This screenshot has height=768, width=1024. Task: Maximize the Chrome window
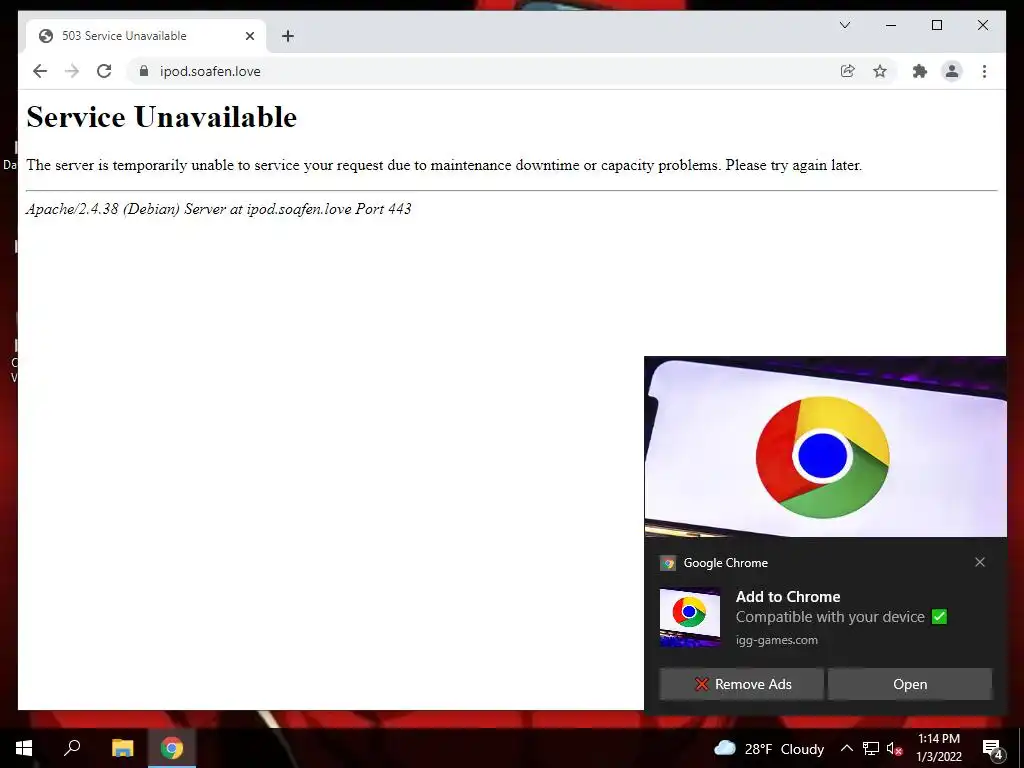pyautogui.click(x=936, y=25)
